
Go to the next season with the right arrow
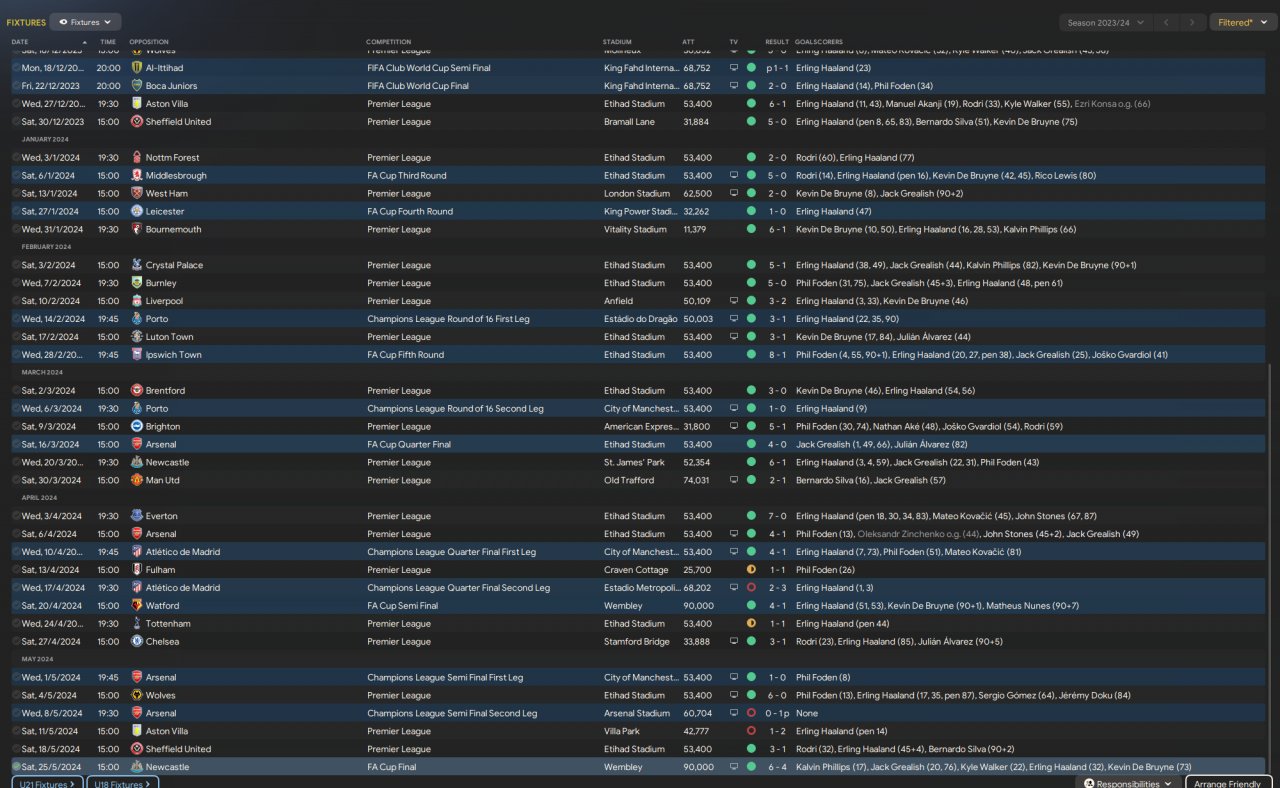click(1191, 22)
